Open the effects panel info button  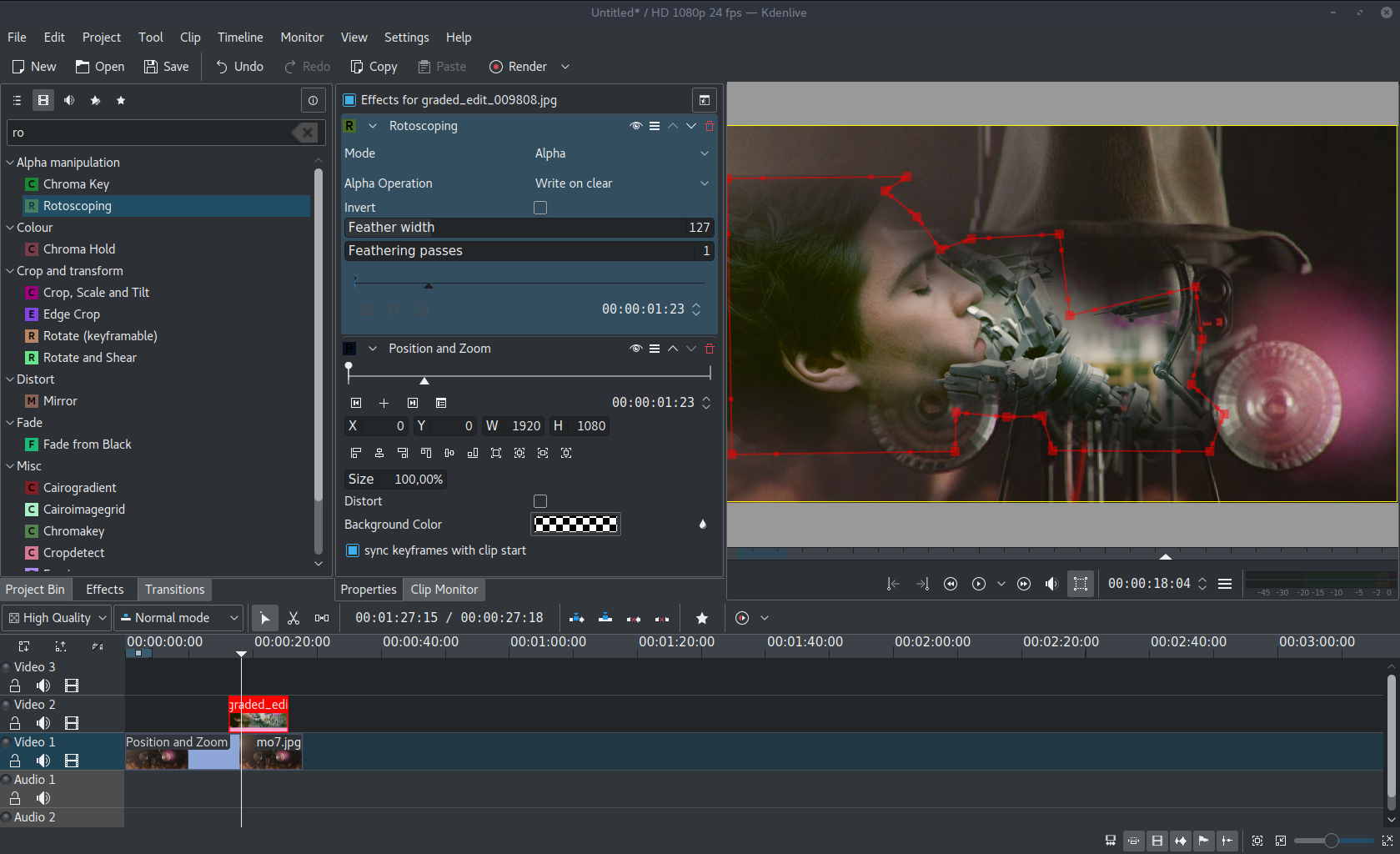[x=313, y=100]
